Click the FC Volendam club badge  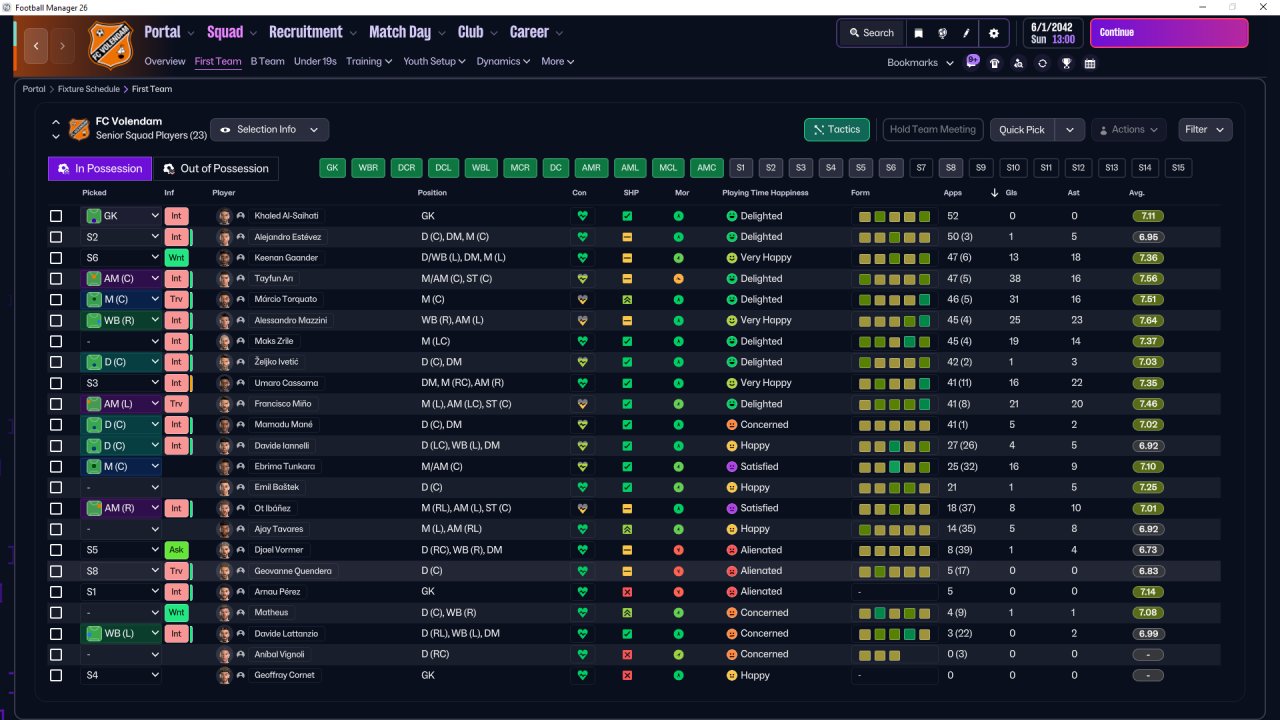108,45
